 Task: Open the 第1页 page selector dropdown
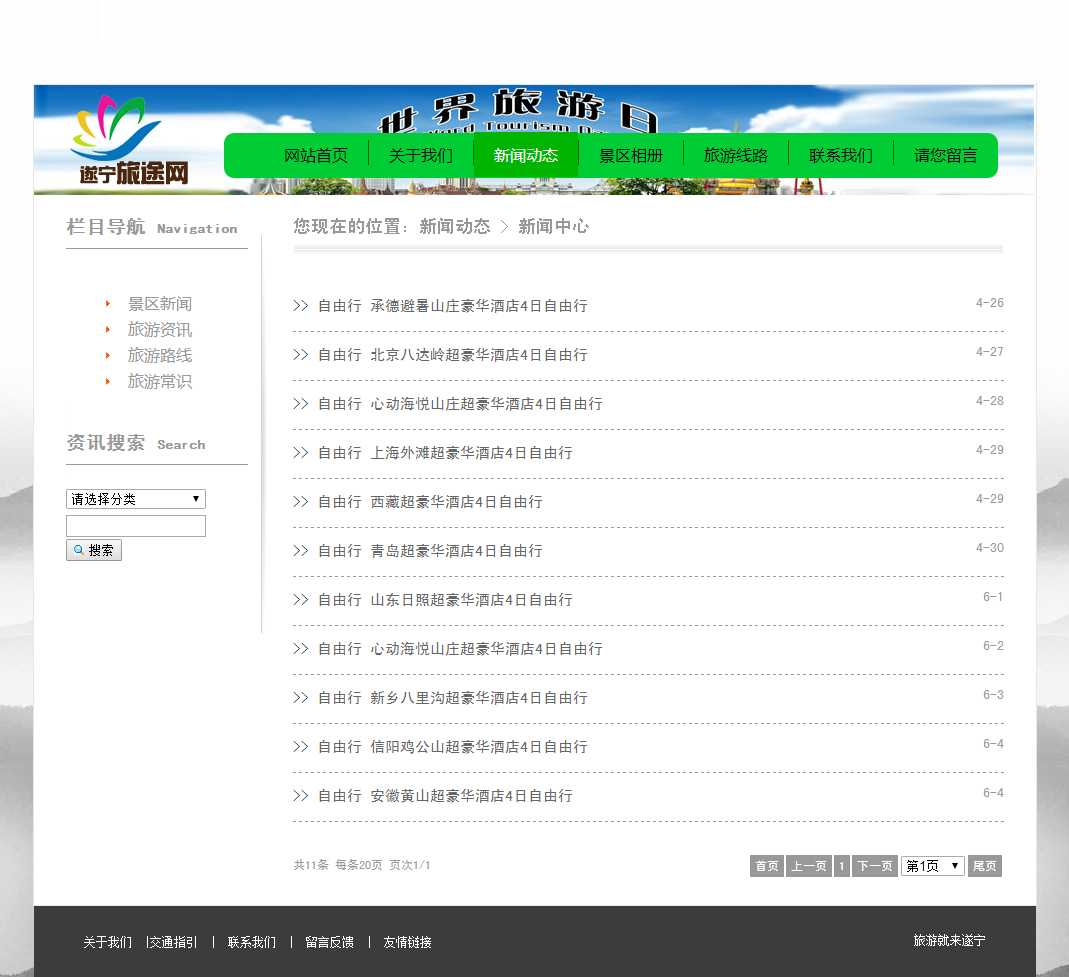932,866
